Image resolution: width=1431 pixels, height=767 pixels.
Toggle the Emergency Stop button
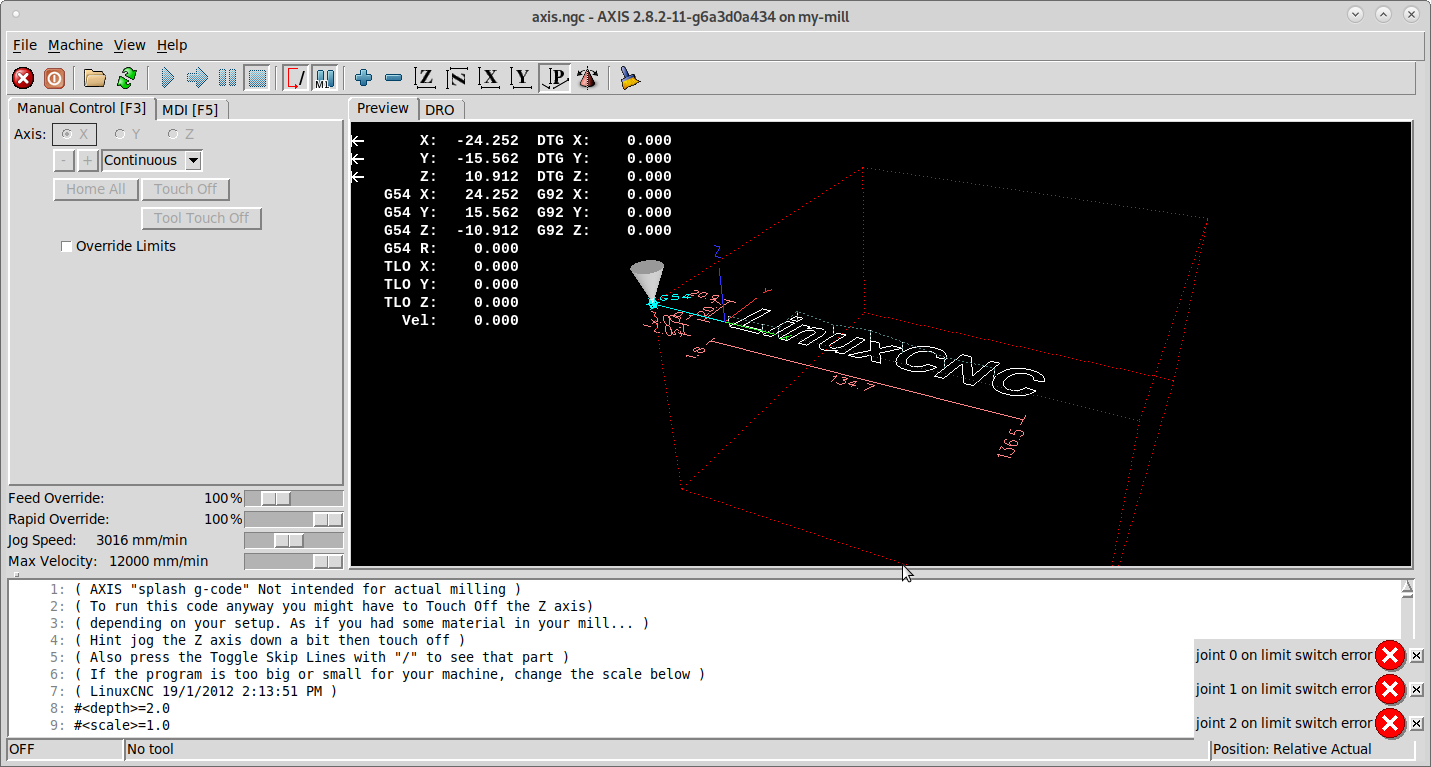[x=23, y=77]
